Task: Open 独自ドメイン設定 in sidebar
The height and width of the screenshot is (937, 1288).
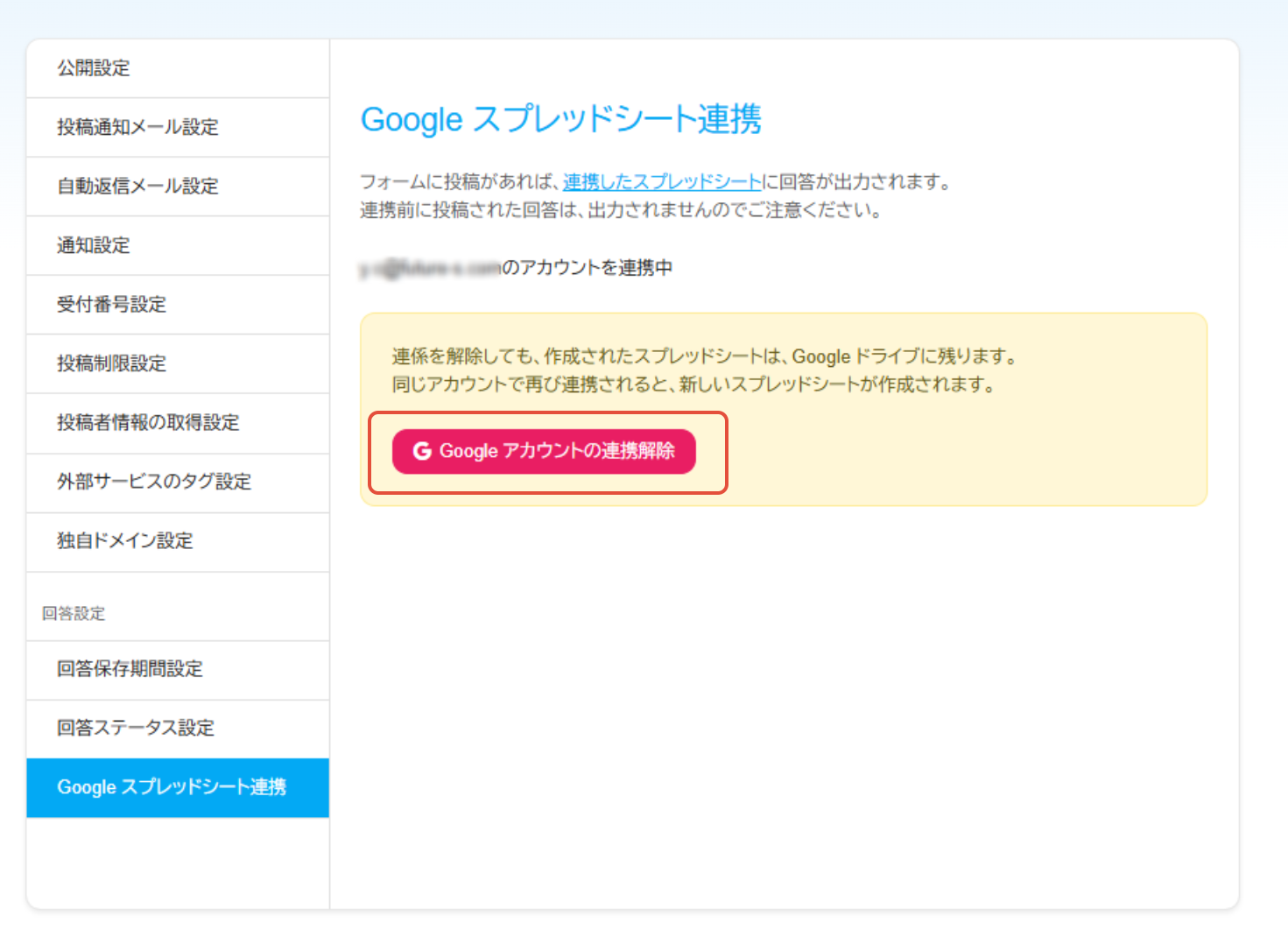Action: click(178, 541)
